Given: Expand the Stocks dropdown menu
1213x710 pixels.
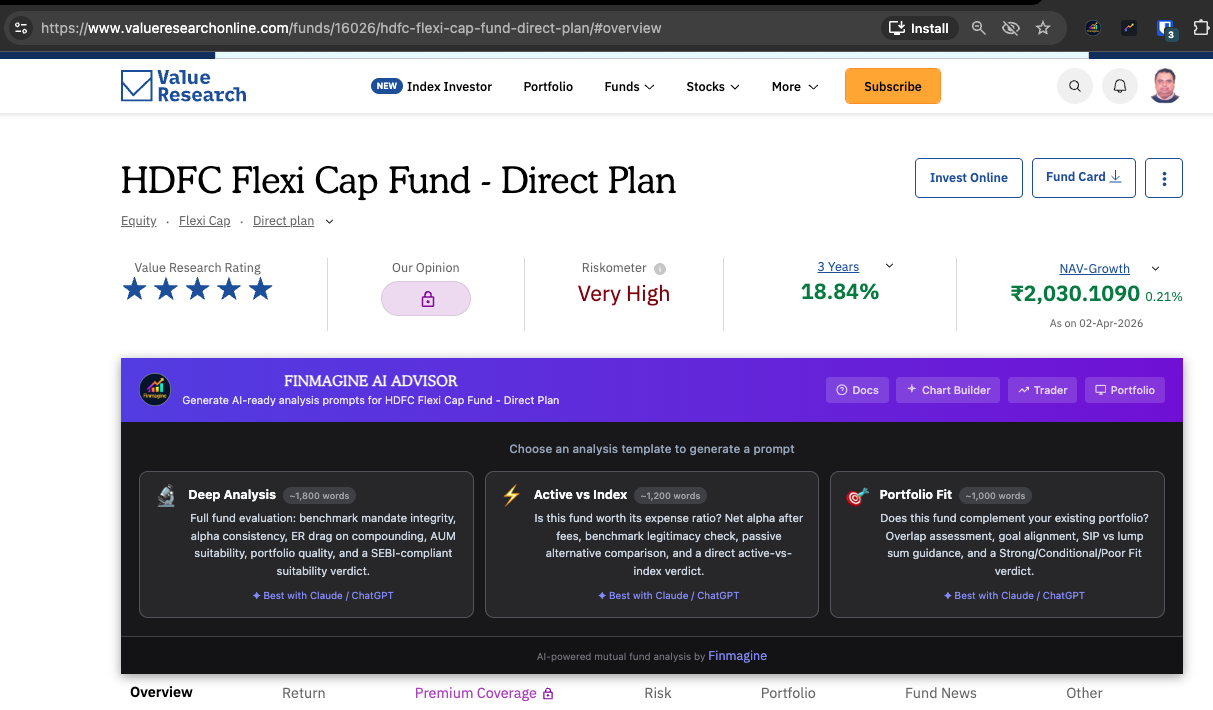Looking at the screenshot, I should pyautogui.click(x=713, y=87).
